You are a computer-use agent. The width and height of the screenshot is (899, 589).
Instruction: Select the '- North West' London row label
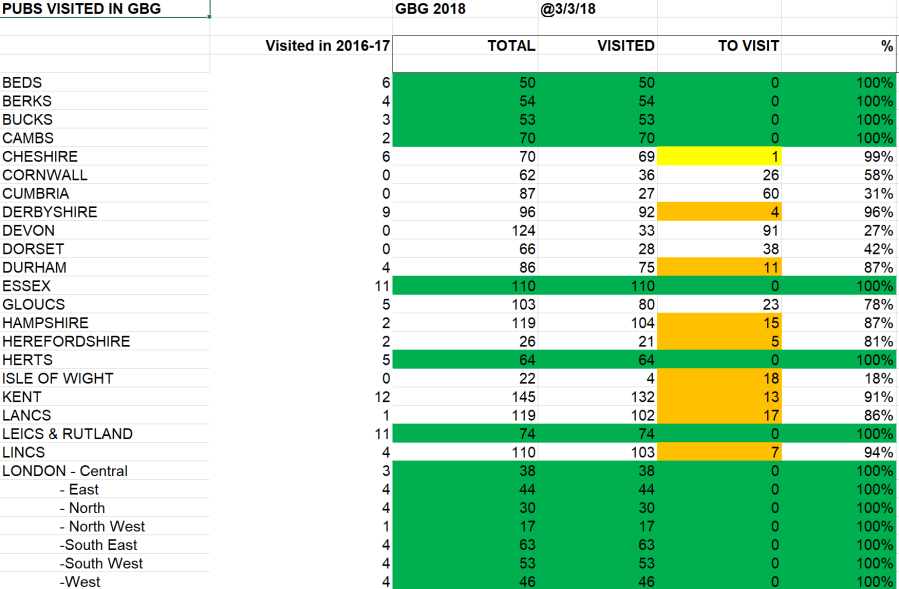tap(104, 527)
